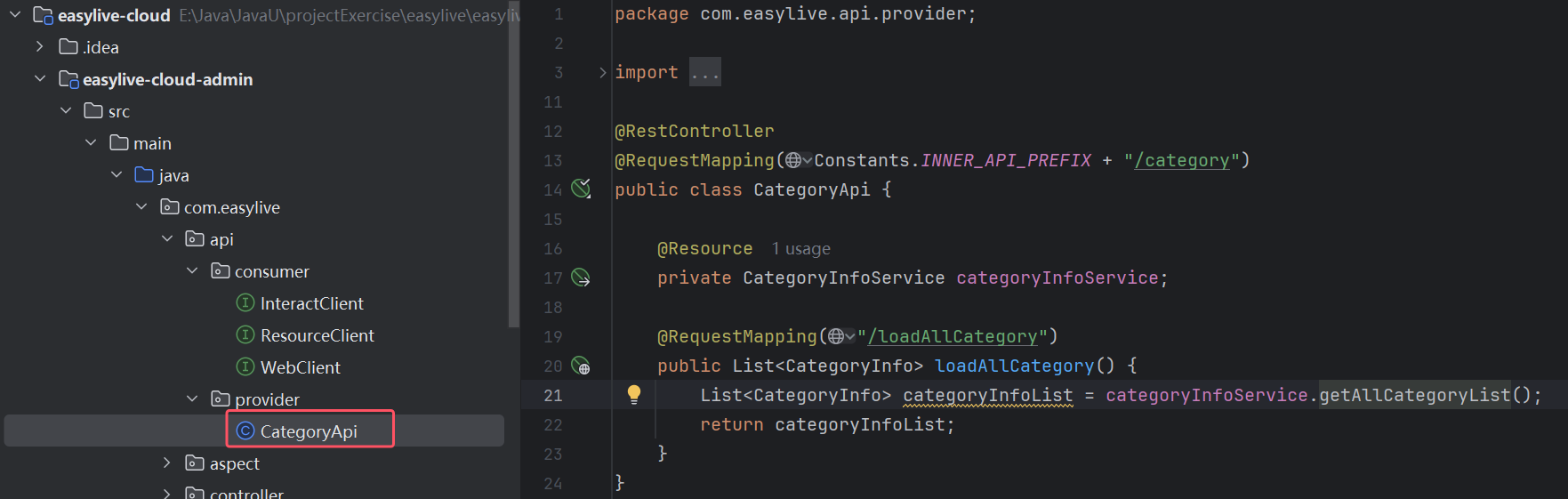The image size is (1568, 499).
Task: Click the loadAllCategory method name
Action: [x=1015, y=366]
